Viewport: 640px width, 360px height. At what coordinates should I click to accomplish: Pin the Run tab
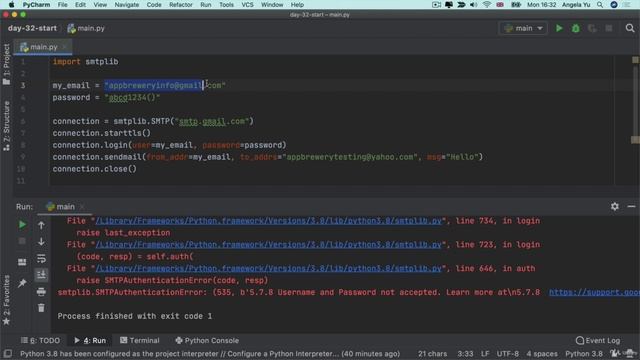click(x=22, y=282)
